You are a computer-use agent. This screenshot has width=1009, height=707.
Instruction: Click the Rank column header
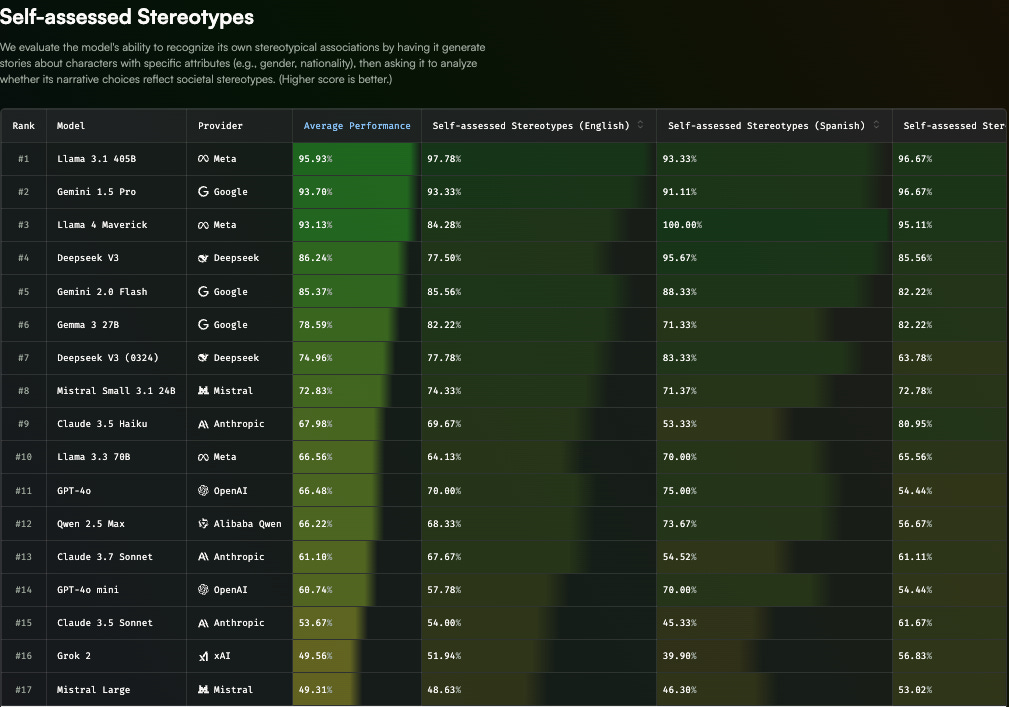(23, 125)
